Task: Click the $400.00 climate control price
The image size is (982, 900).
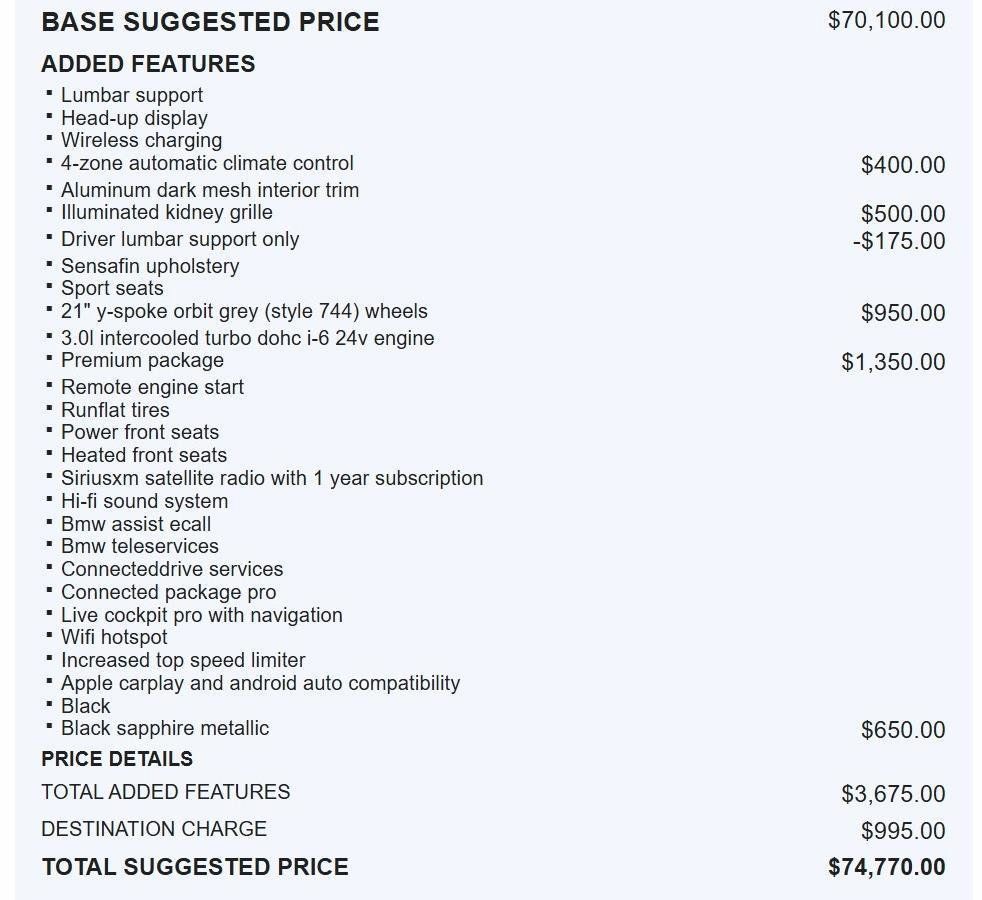Action: tap(902, 165)
